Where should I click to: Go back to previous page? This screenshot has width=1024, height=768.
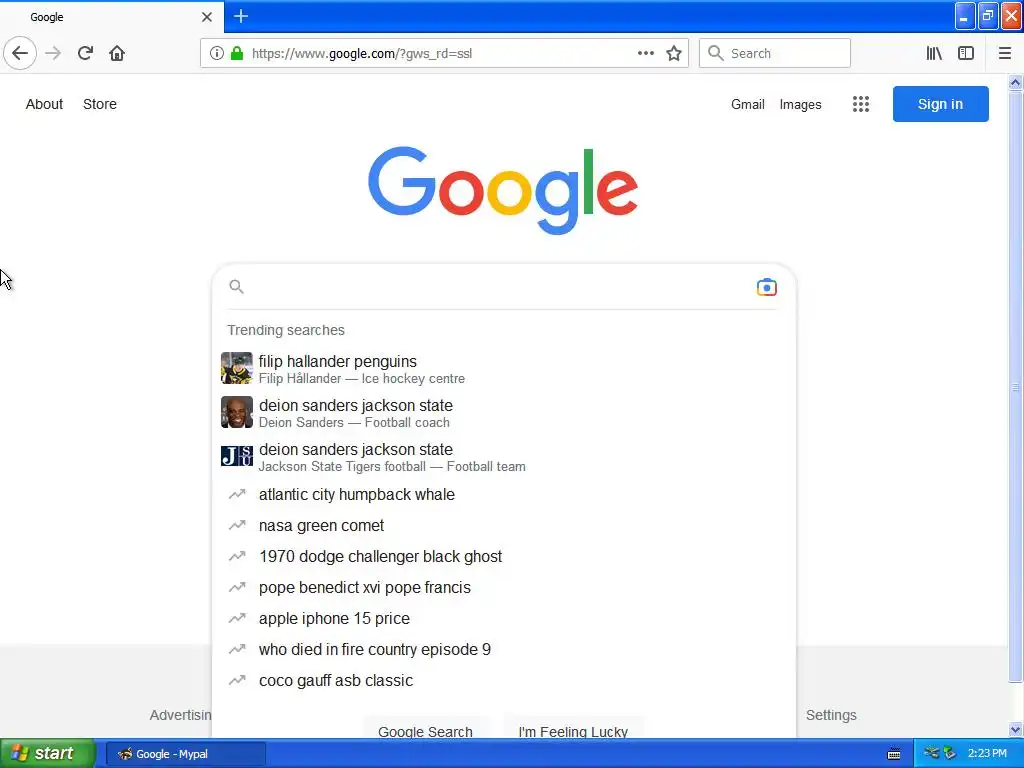pyautogui.click(x=20, y=53)
